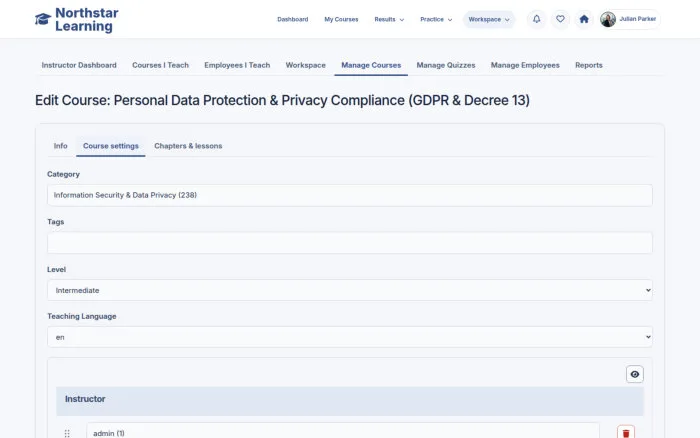This screenshot has height=438, width=700.
Task: Click Julian Parker's avatar picture
Action: click(x=608, y=19)
